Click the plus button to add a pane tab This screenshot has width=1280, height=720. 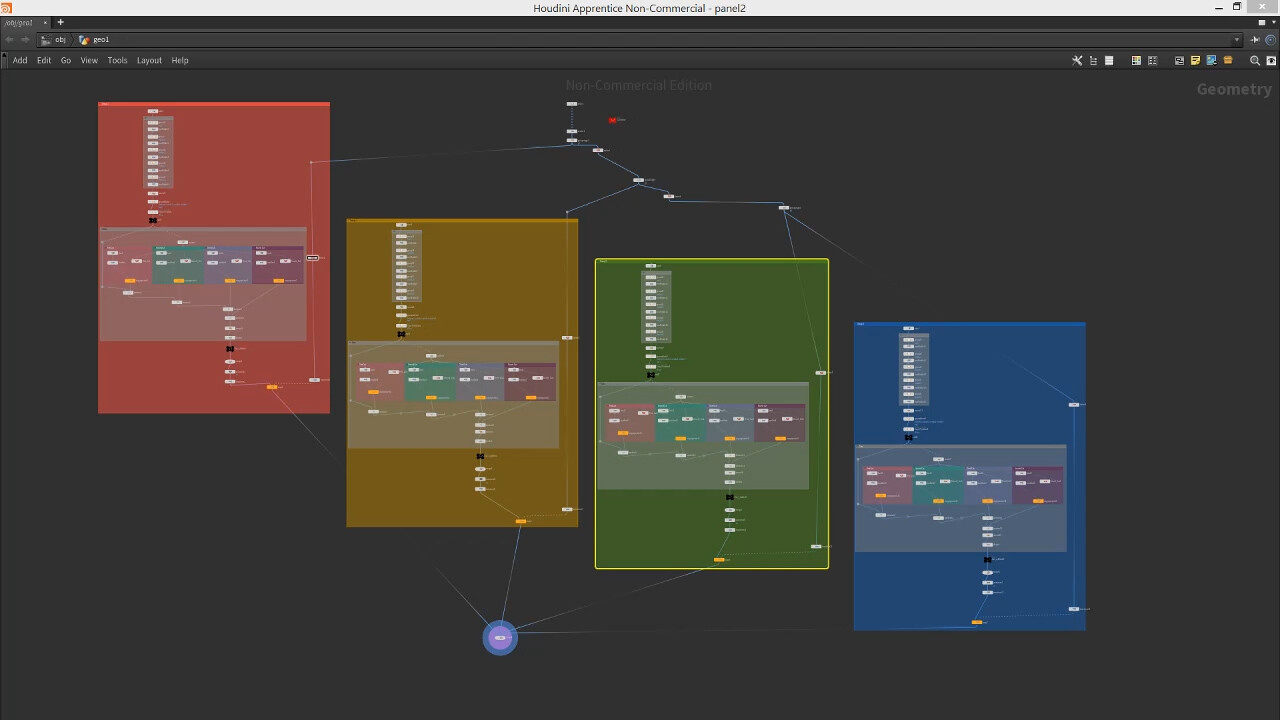pos(60,21)
